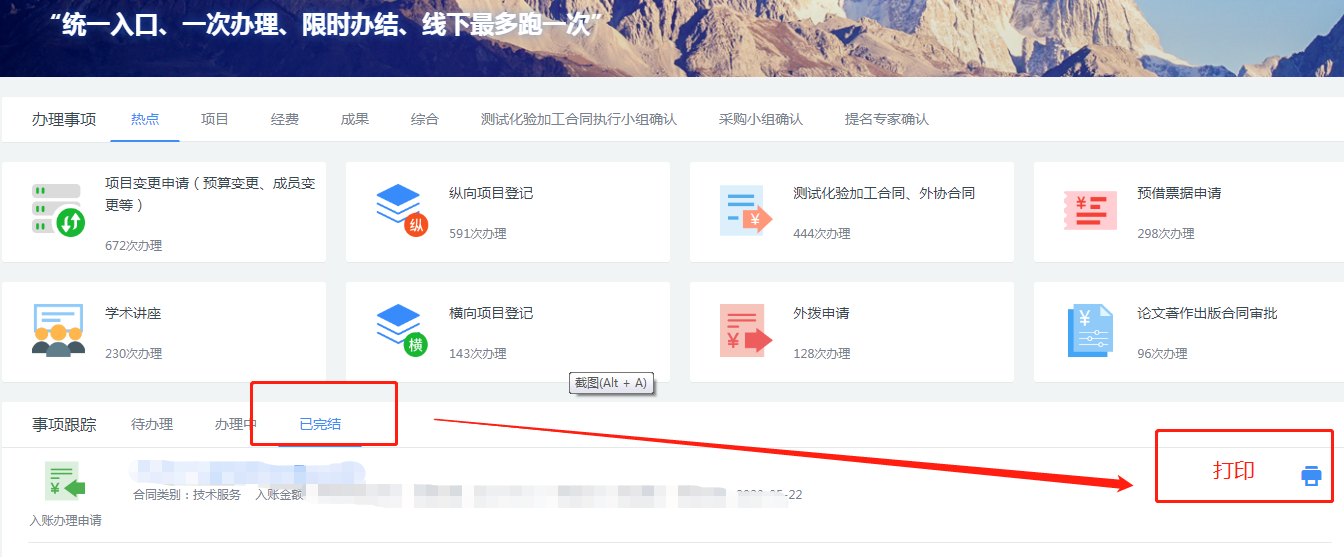The width and height of the screenshot is (1344, 557).
Task: Click the blue printer icon
Action: 1311,476
